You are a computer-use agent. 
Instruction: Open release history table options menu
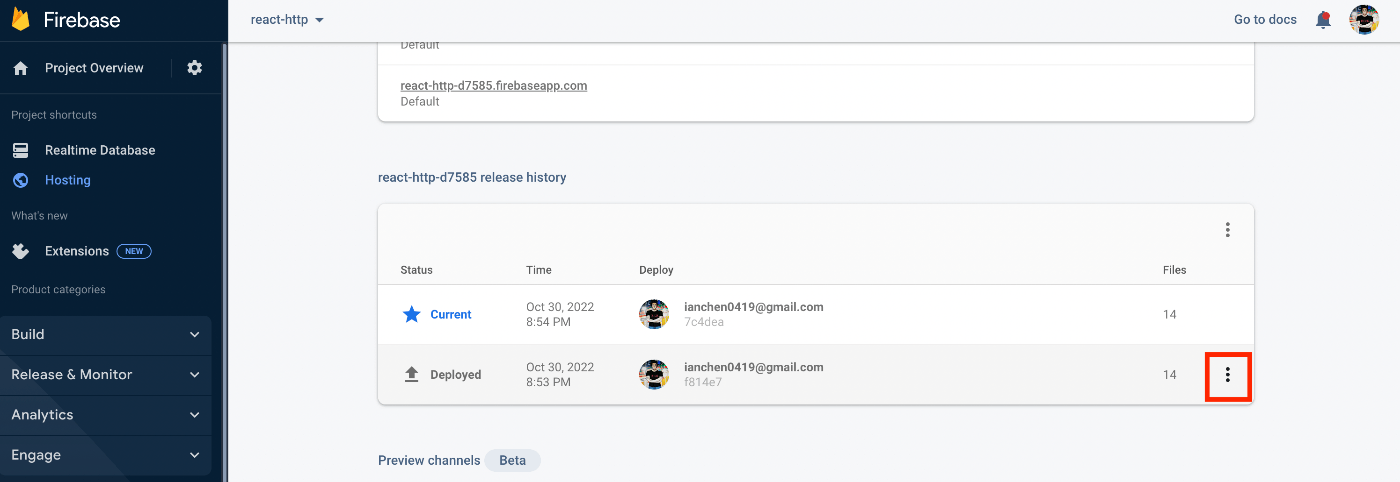point(1228,230)
